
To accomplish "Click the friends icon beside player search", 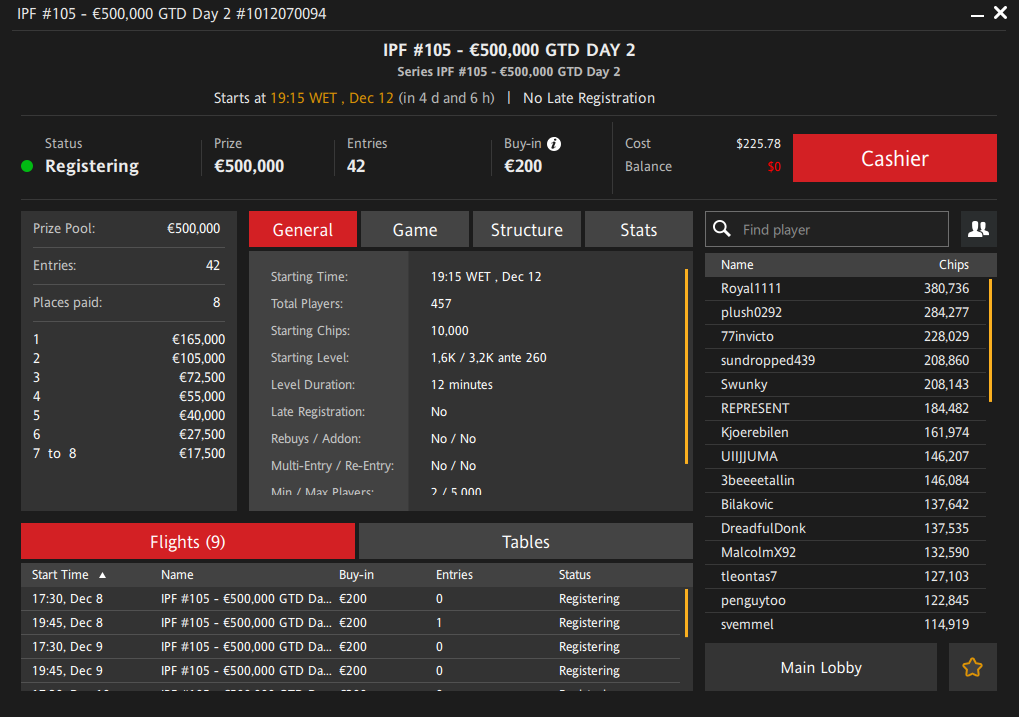I will click(x=978, y=230).
